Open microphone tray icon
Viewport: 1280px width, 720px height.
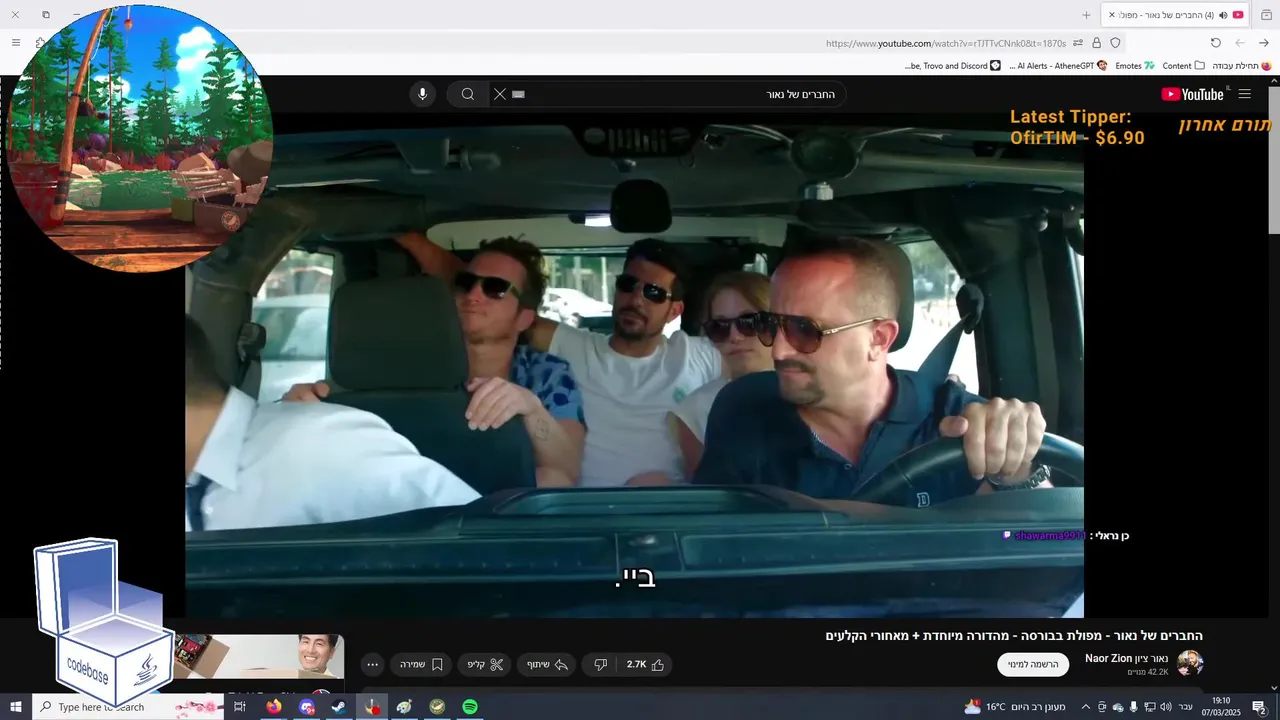[1134, 707]
